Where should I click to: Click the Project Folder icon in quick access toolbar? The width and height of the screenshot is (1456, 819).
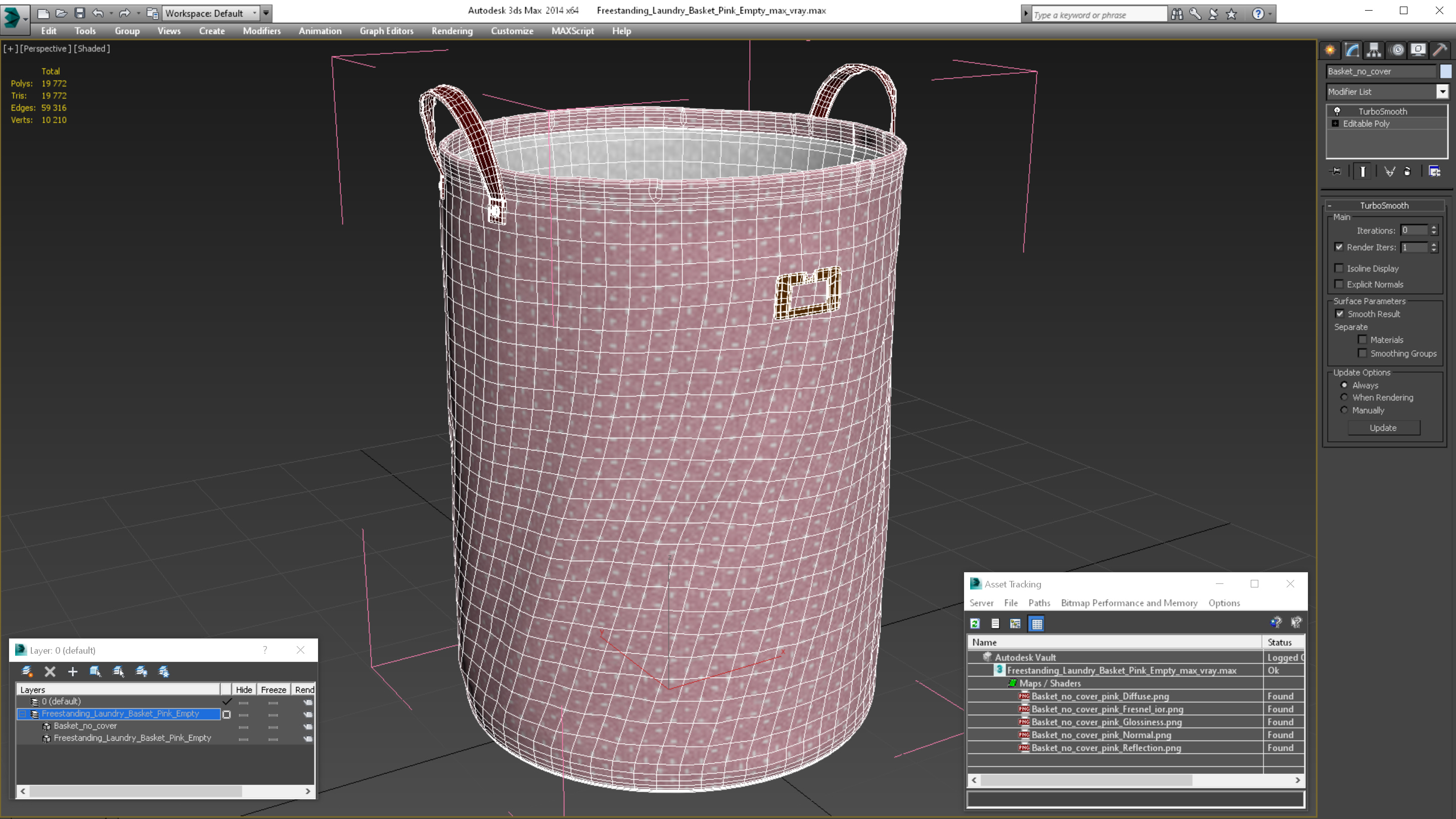pos(152,13)
